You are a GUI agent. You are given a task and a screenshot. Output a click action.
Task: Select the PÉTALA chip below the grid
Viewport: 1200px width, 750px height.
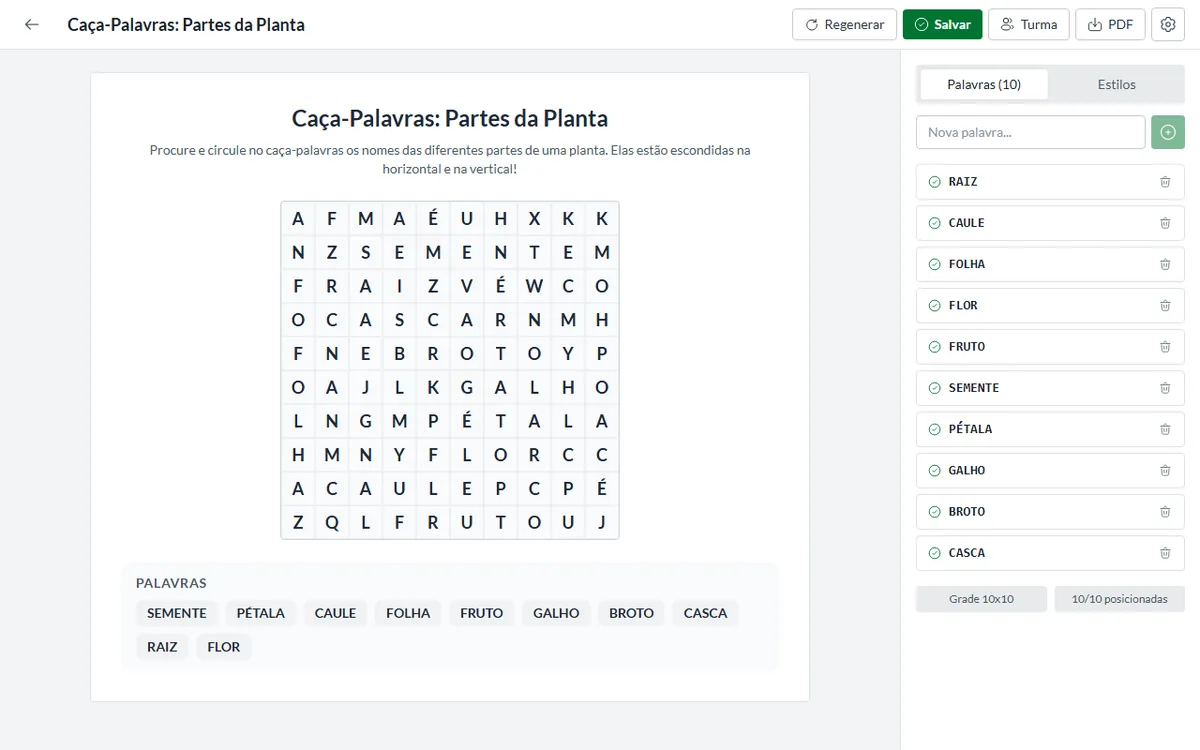(x=261, y=613)
